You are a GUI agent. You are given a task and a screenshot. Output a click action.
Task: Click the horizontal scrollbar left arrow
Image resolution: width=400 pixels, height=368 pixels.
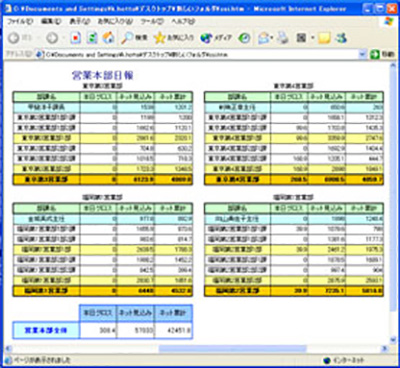click(8, 349)
